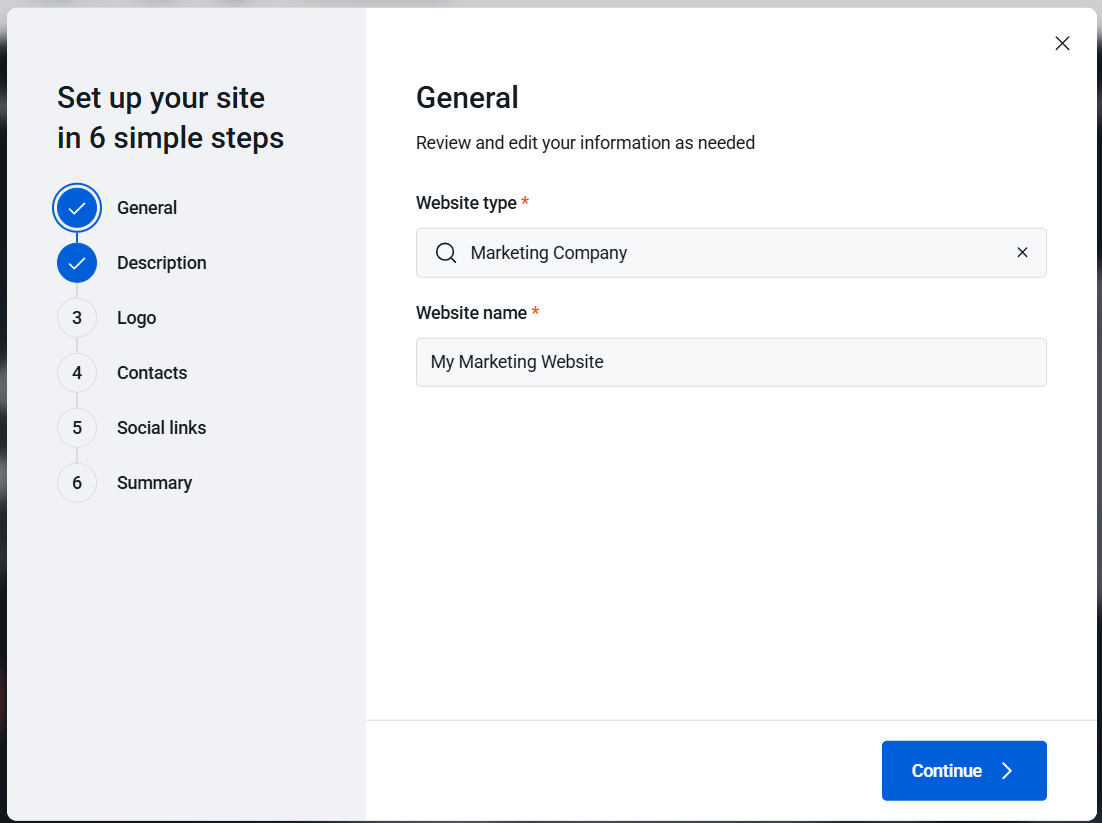Clear the Marketing Company selection

[x=1022, y=253]
